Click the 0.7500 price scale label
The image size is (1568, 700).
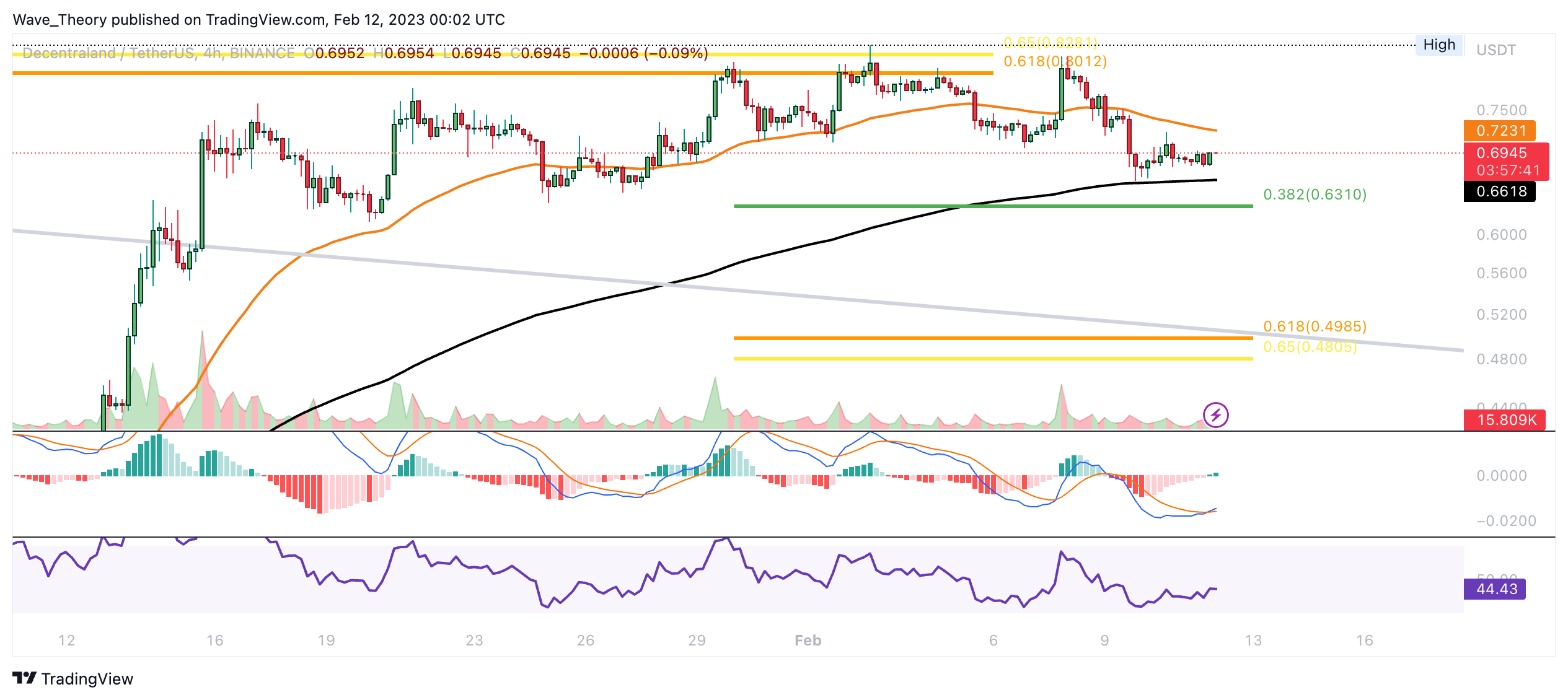click(1501, 110)
